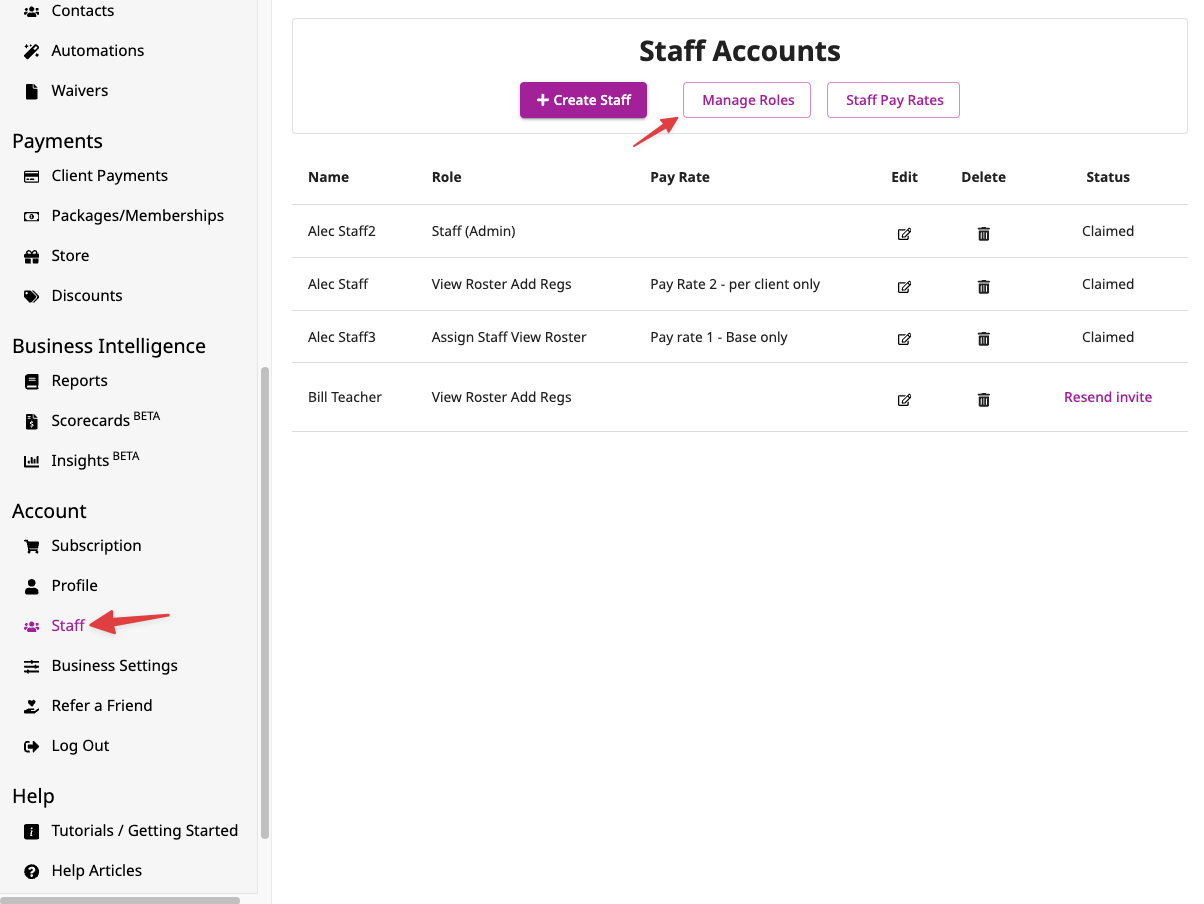Click the Insights chart icon
Image resolution: width=1204 pixels, height=904 pixels.
click(32, 461)
